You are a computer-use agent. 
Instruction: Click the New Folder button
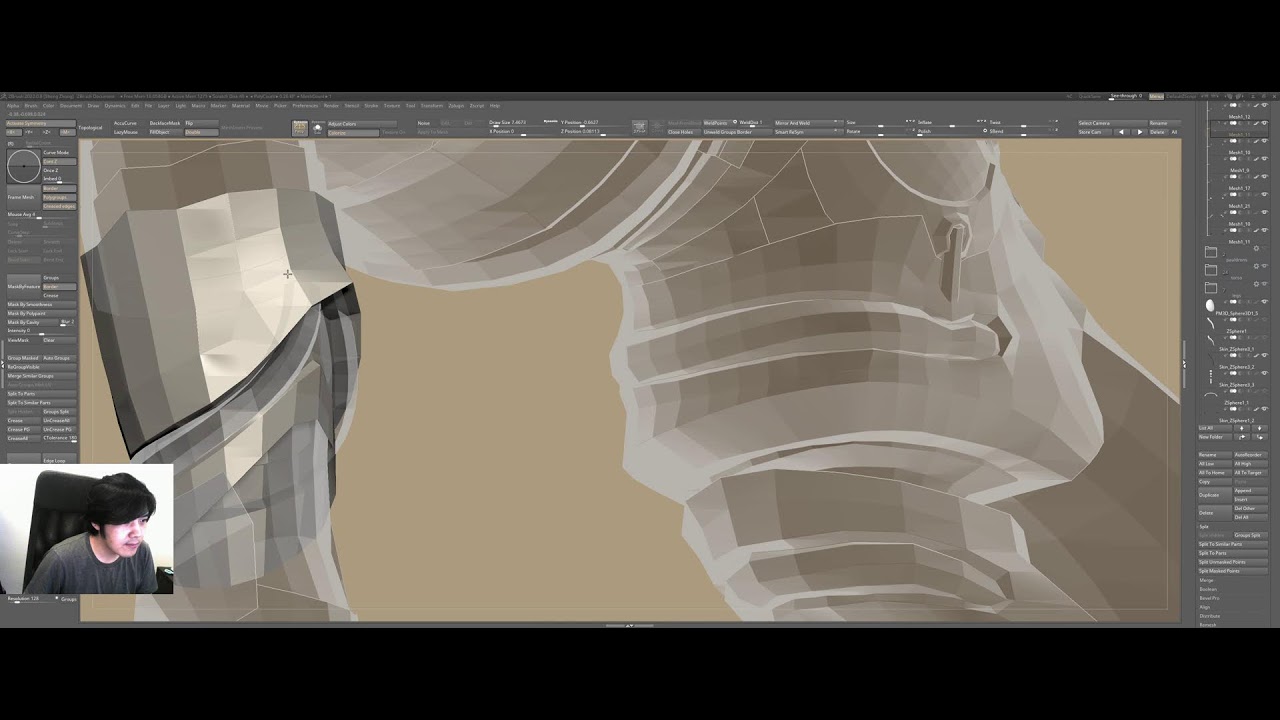1215,437
